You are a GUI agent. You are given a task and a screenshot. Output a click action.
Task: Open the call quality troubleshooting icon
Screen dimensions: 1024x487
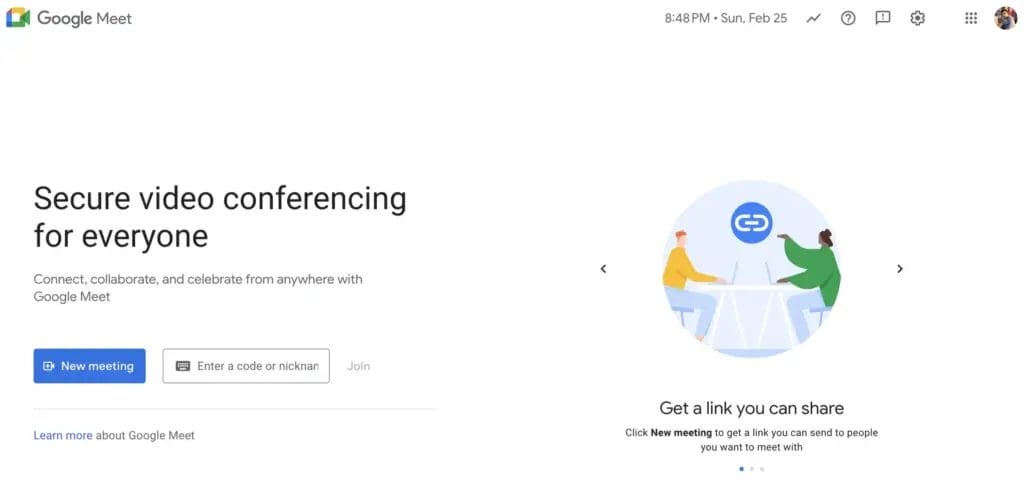[814, 18]
